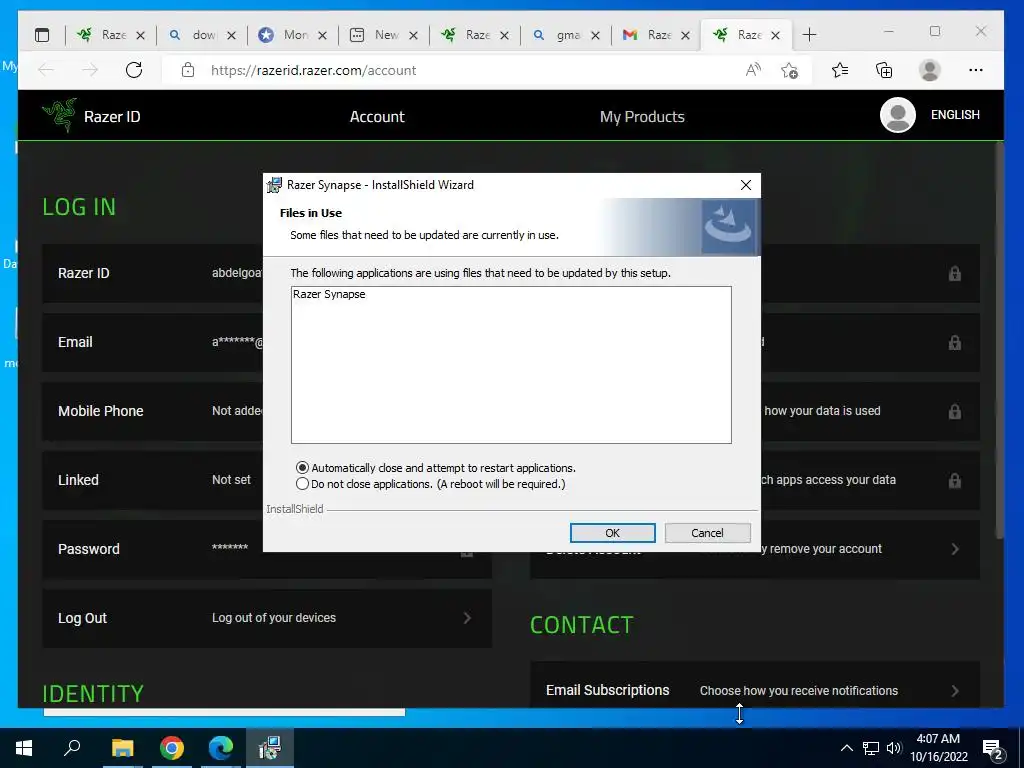Cancel the Razer Synapse installer dialog

coord(707,533)
